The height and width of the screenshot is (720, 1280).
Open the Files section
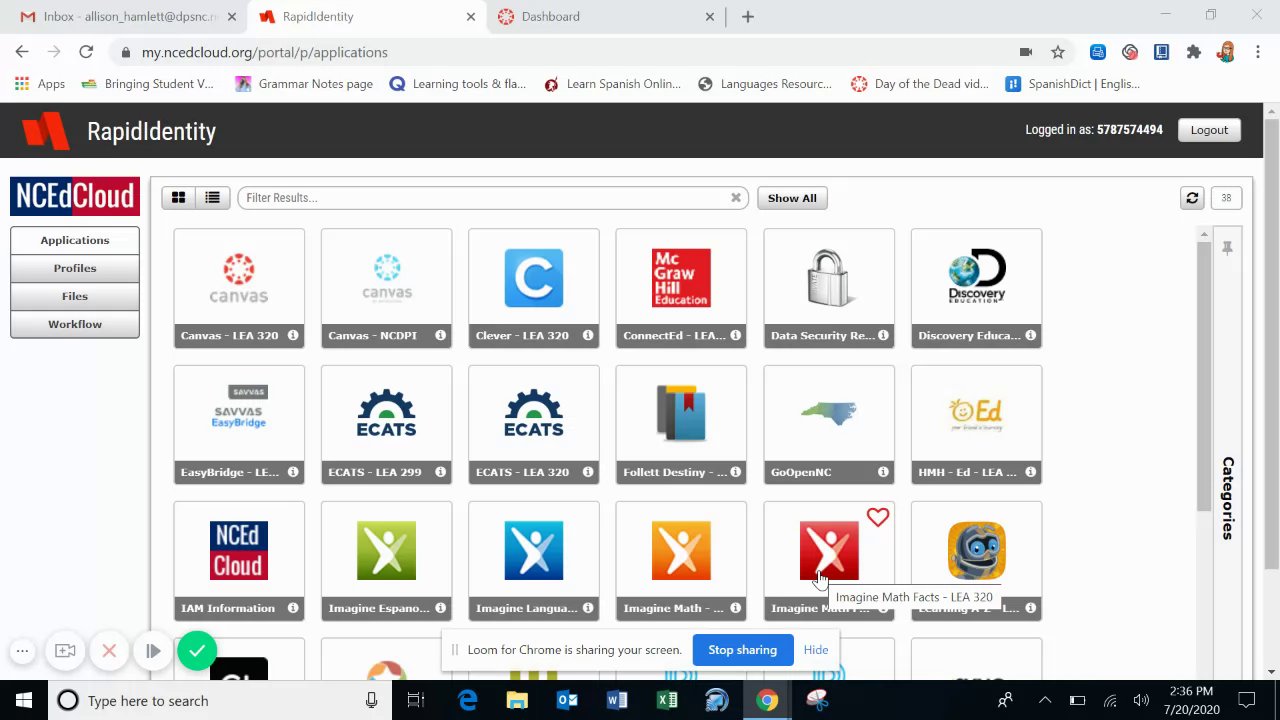pos(75,296)
